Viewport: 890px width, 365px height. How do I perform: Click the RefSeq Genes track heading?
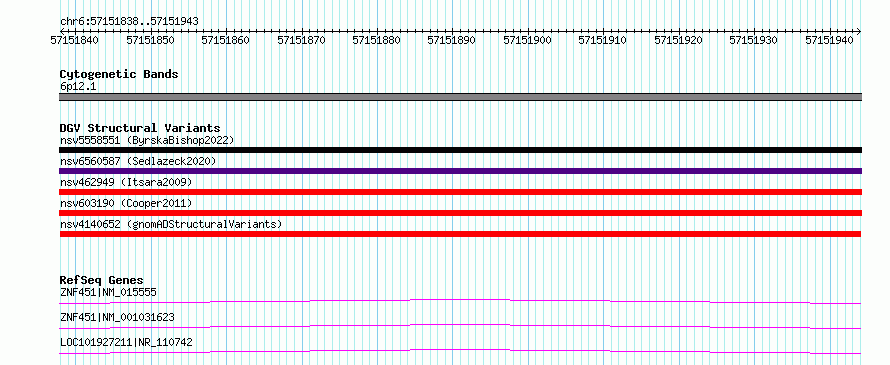102,280
